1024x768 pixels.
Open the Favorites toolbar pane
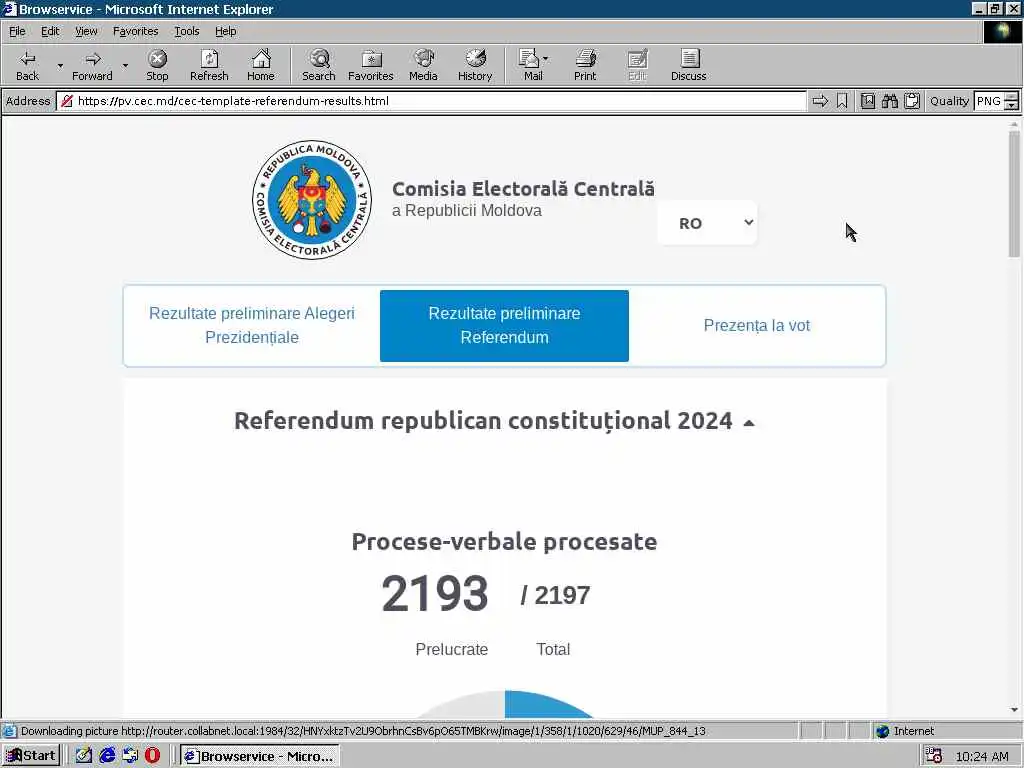(371, 65)
